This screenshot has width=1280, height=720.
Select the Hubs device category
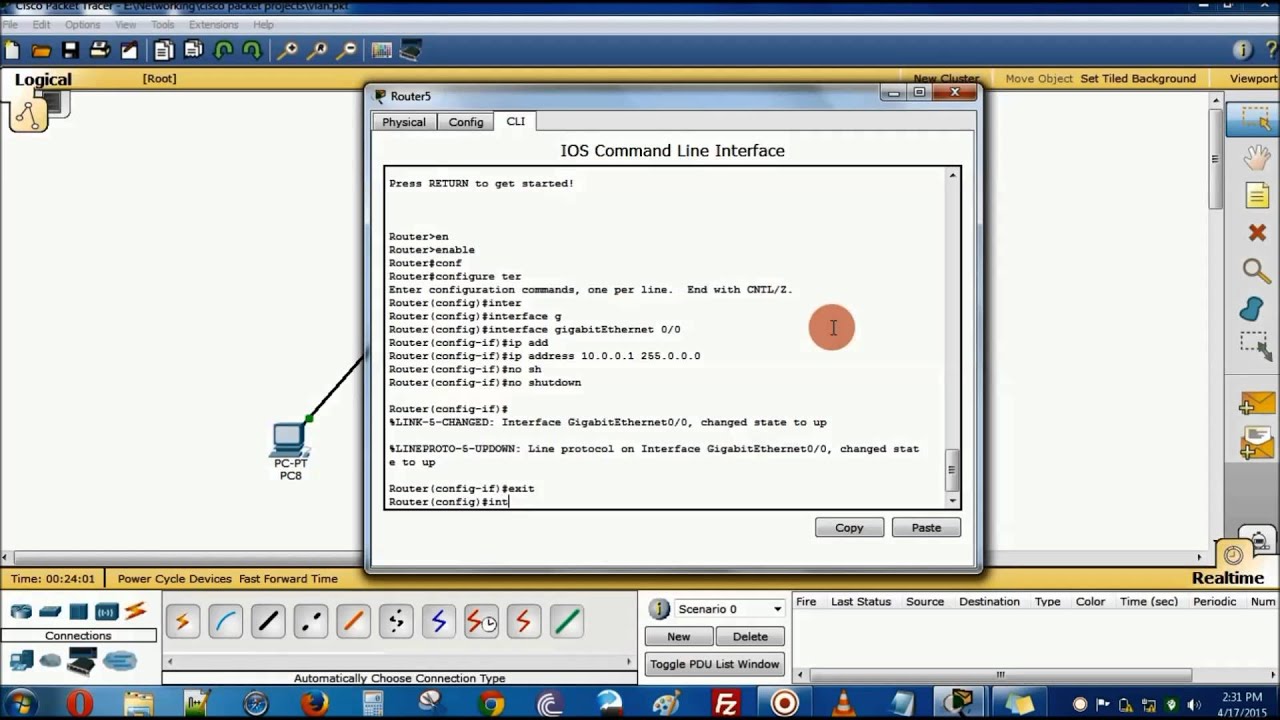click(78, 611)
